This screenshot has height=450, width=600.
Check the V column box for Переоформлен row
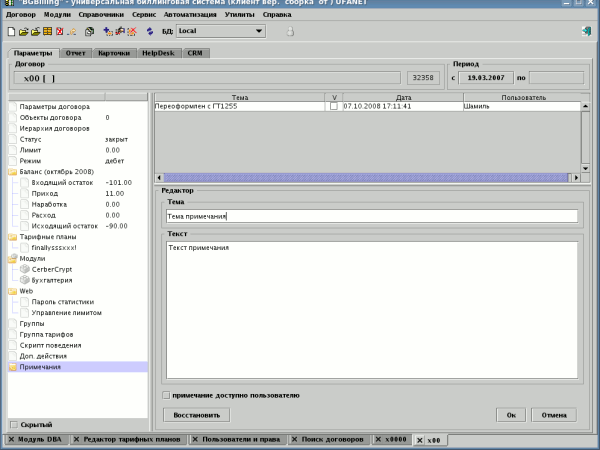[334, 107]
